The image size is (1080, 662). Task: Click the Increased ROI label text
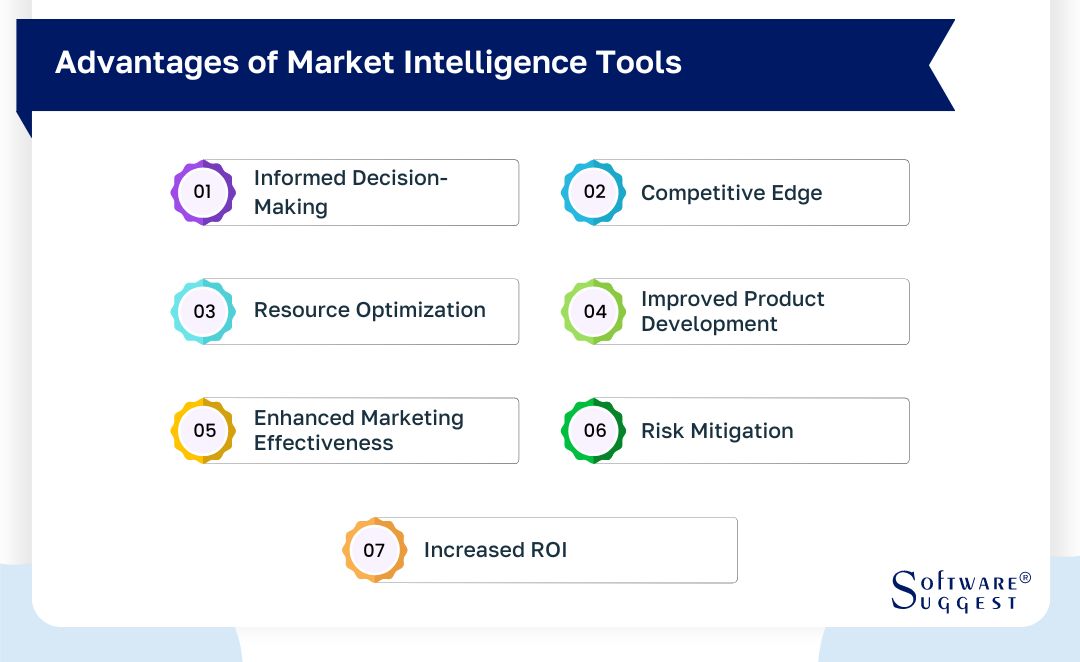click(x=495, y=550)
